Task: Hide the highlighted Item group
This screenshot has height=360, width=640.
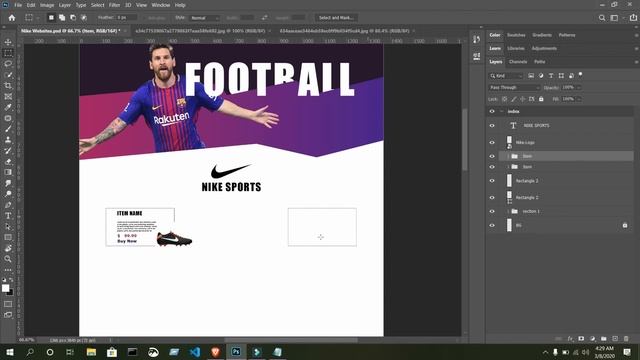Action: pyautogui.click(x=492, y=156)
